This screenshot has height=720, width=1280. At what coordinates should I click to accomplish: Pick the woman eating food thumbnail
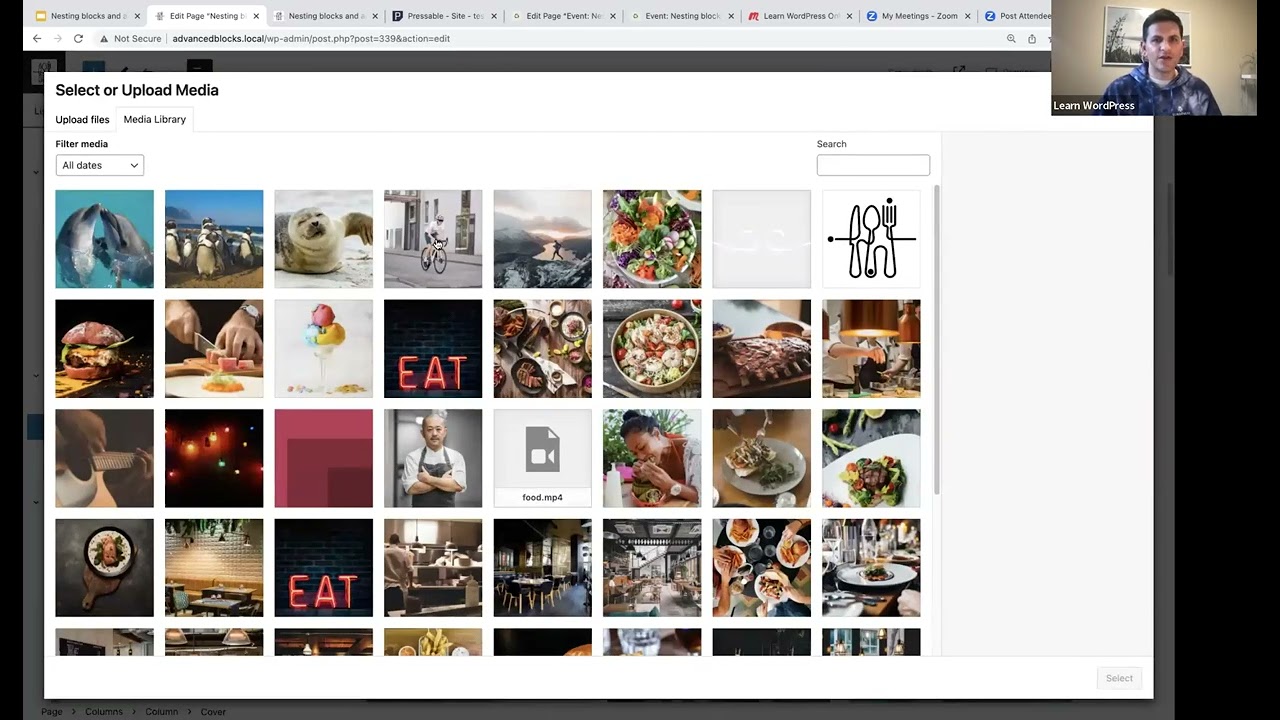point(652,458)
